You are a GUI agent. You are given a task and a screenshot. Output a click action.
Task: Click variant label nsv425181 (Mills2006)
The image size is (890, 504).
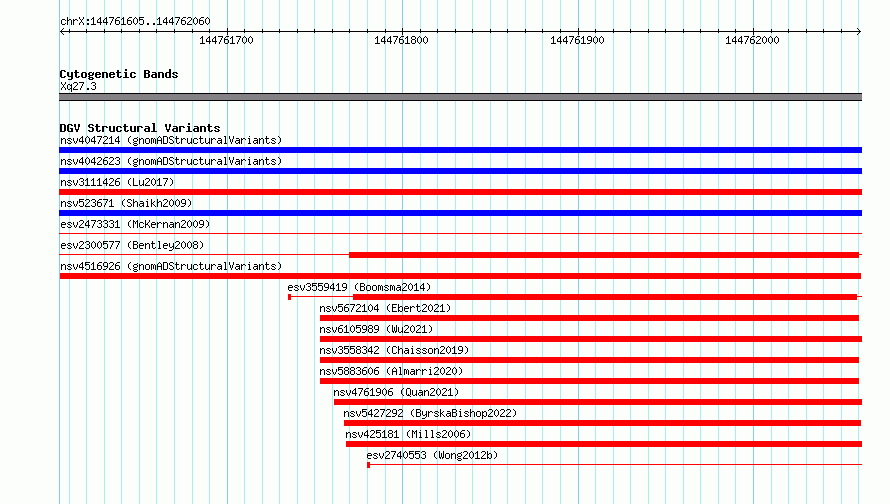pos(408,434)
